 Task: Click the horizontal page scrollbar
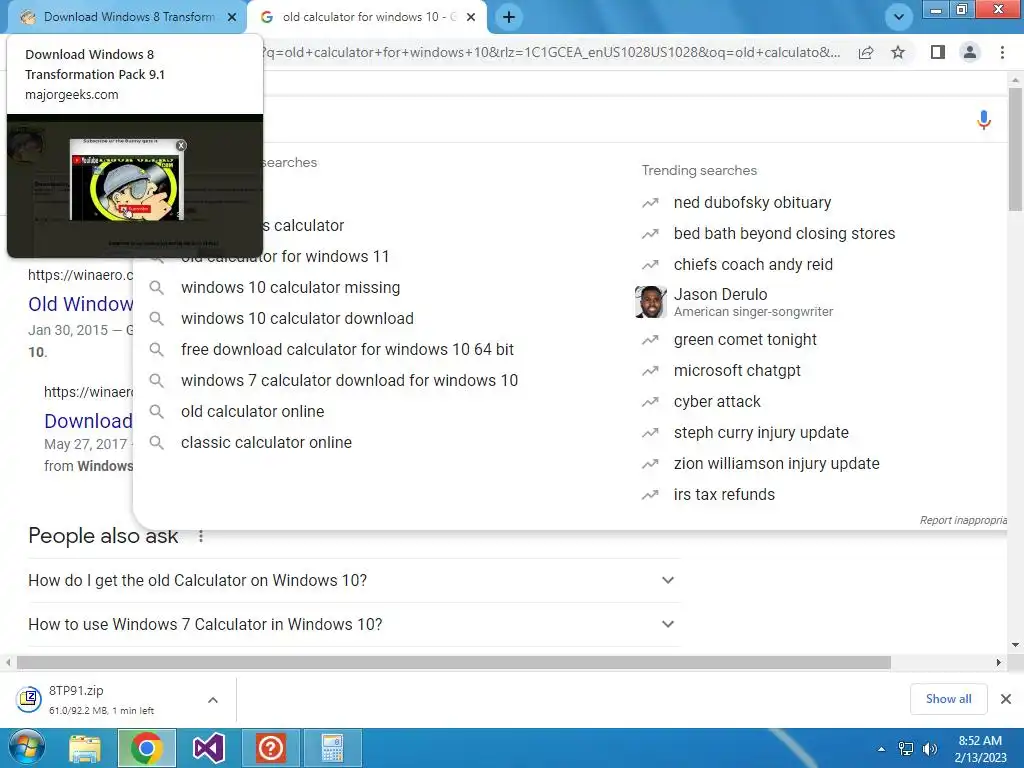pyautogui.click(x=454, y=662)
